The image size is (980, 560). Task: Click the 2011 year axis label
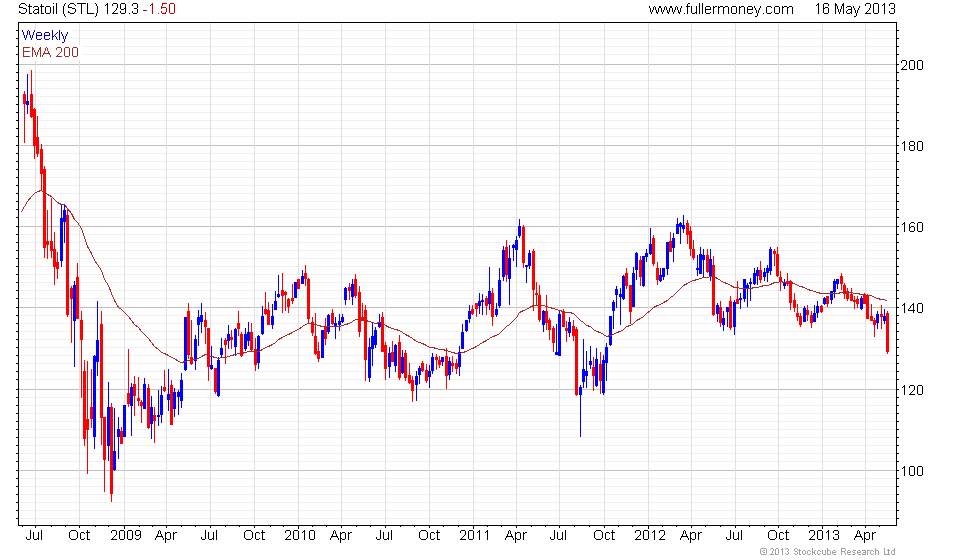(474, 536)
